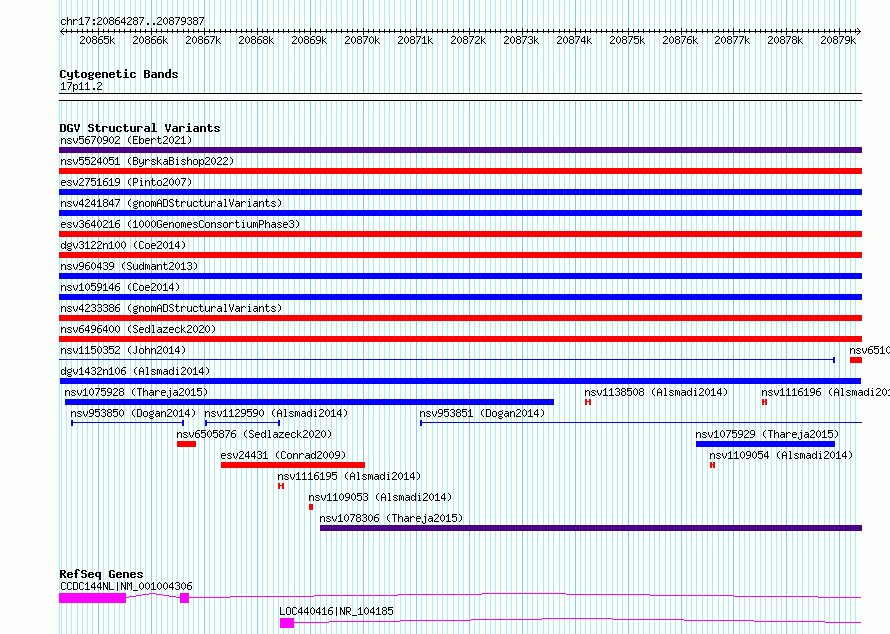The width and height of the screenshot is (890, 634).
Task: Click the red nsv1138508 (Alsmadi2014) marker
Action: (588, 402)
